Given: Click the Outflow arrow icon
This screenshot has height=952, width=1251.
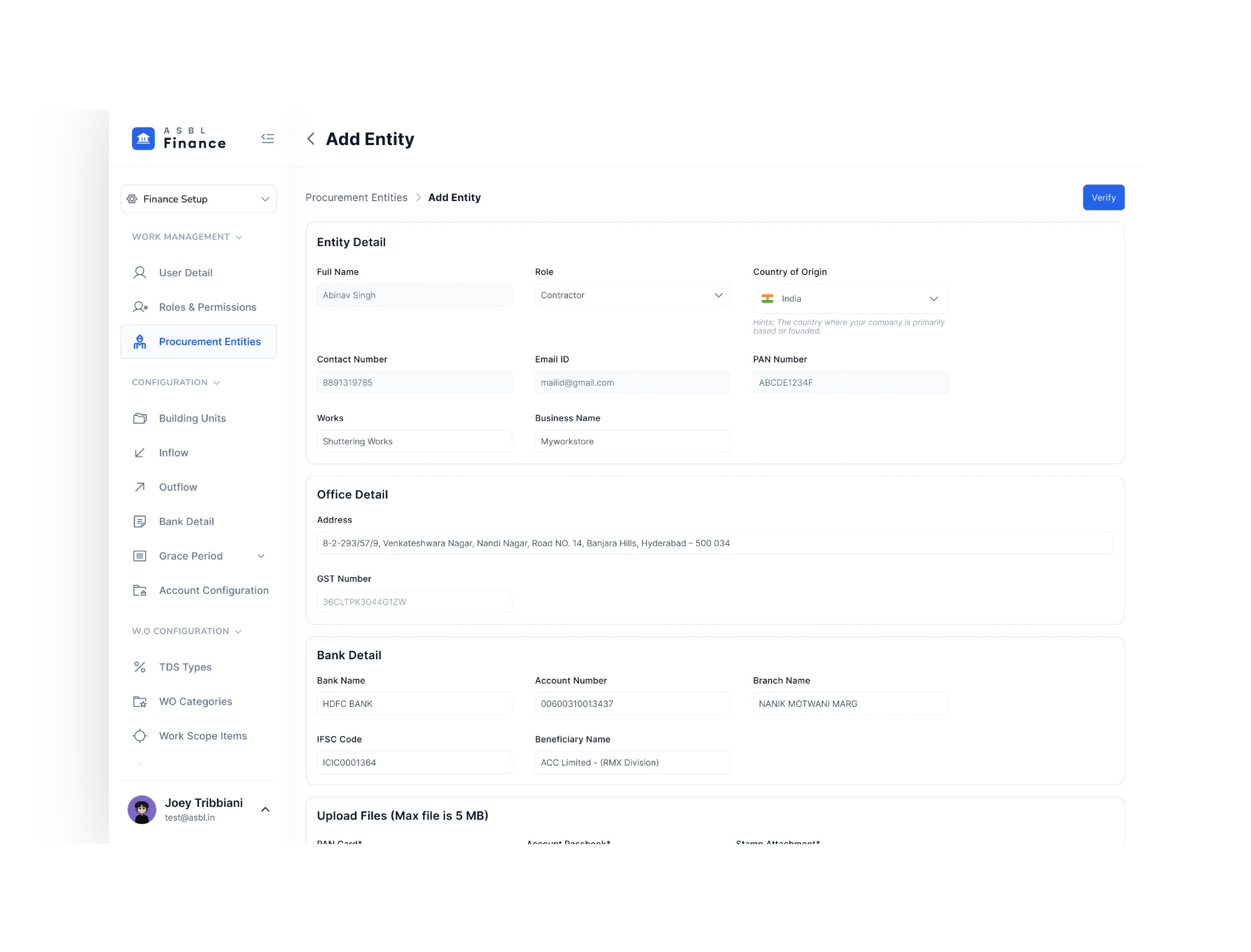Looking at the screenshot, I should [139, 487].
